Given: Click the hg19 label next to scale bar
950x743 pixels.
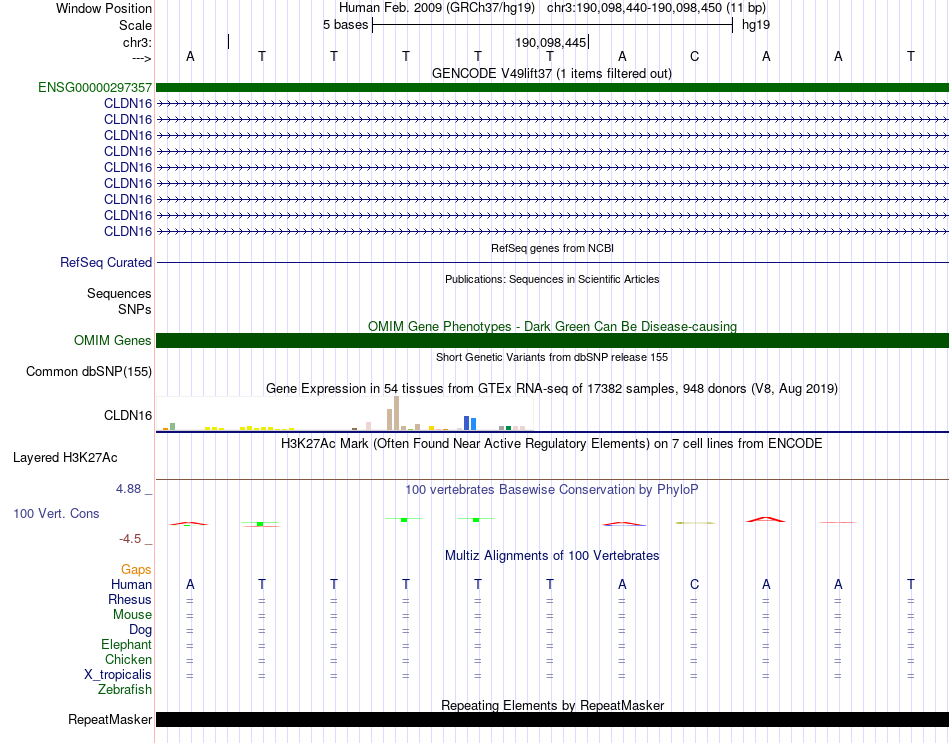Looking at the screenshot, I should pos(756,25).
